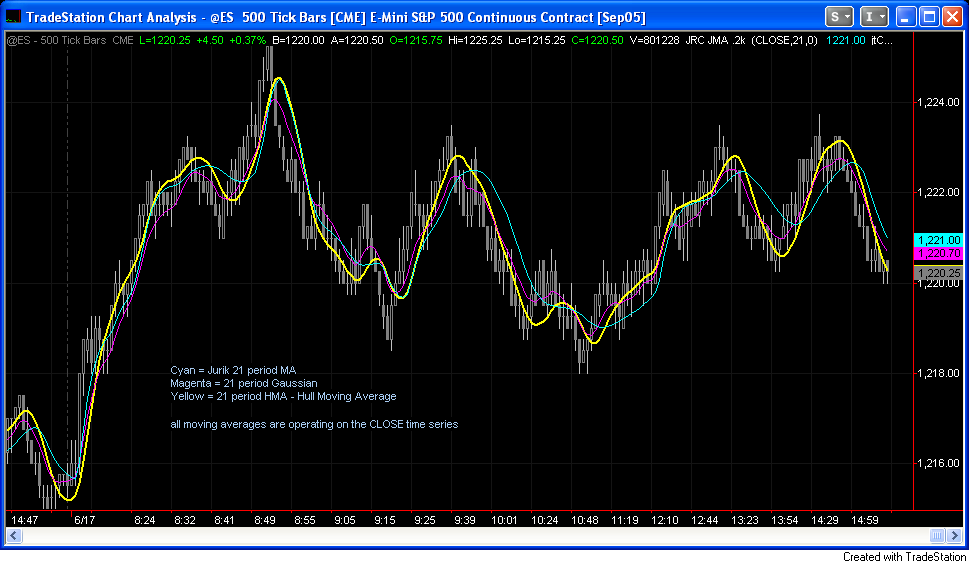969x563 pixels.
Task: Click the 'B=1220.00' bid value
Action: click(298, 40)
